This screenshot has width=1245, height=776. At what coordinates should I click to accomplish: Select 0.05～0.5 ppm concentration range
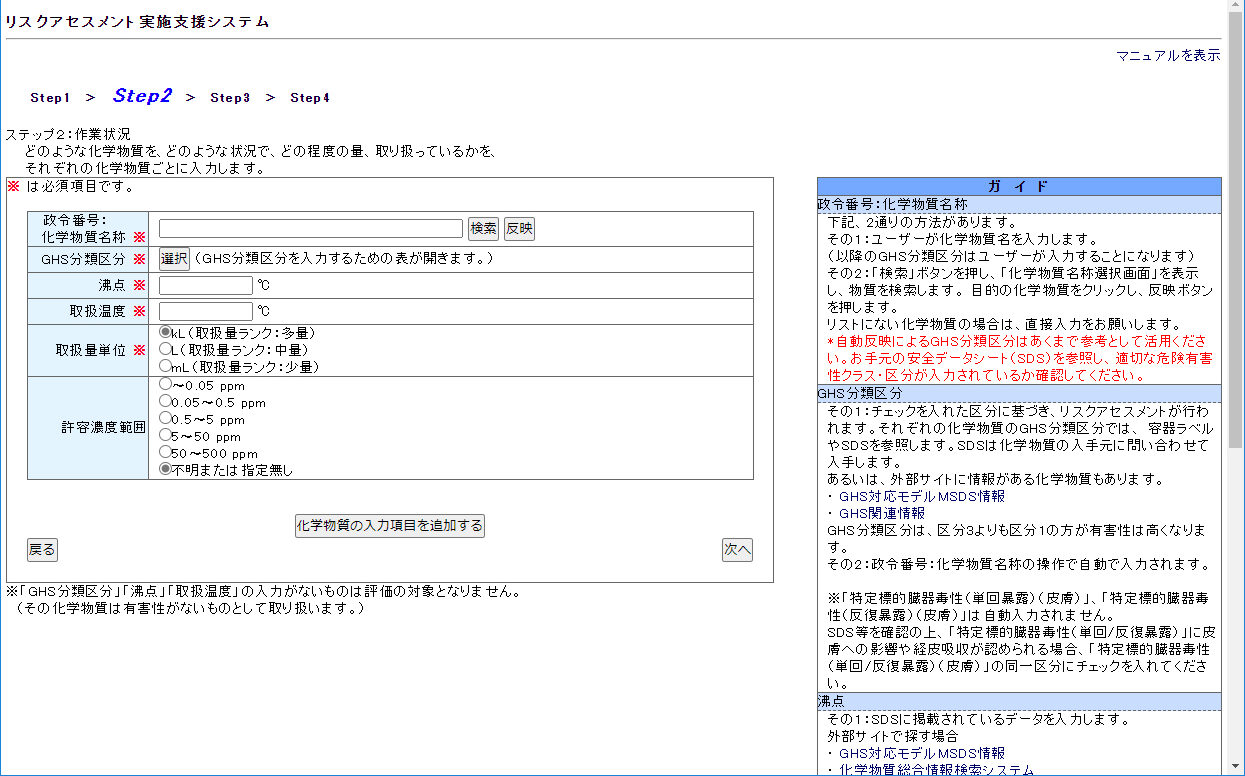pyautogui.click(x=166, y=401)
